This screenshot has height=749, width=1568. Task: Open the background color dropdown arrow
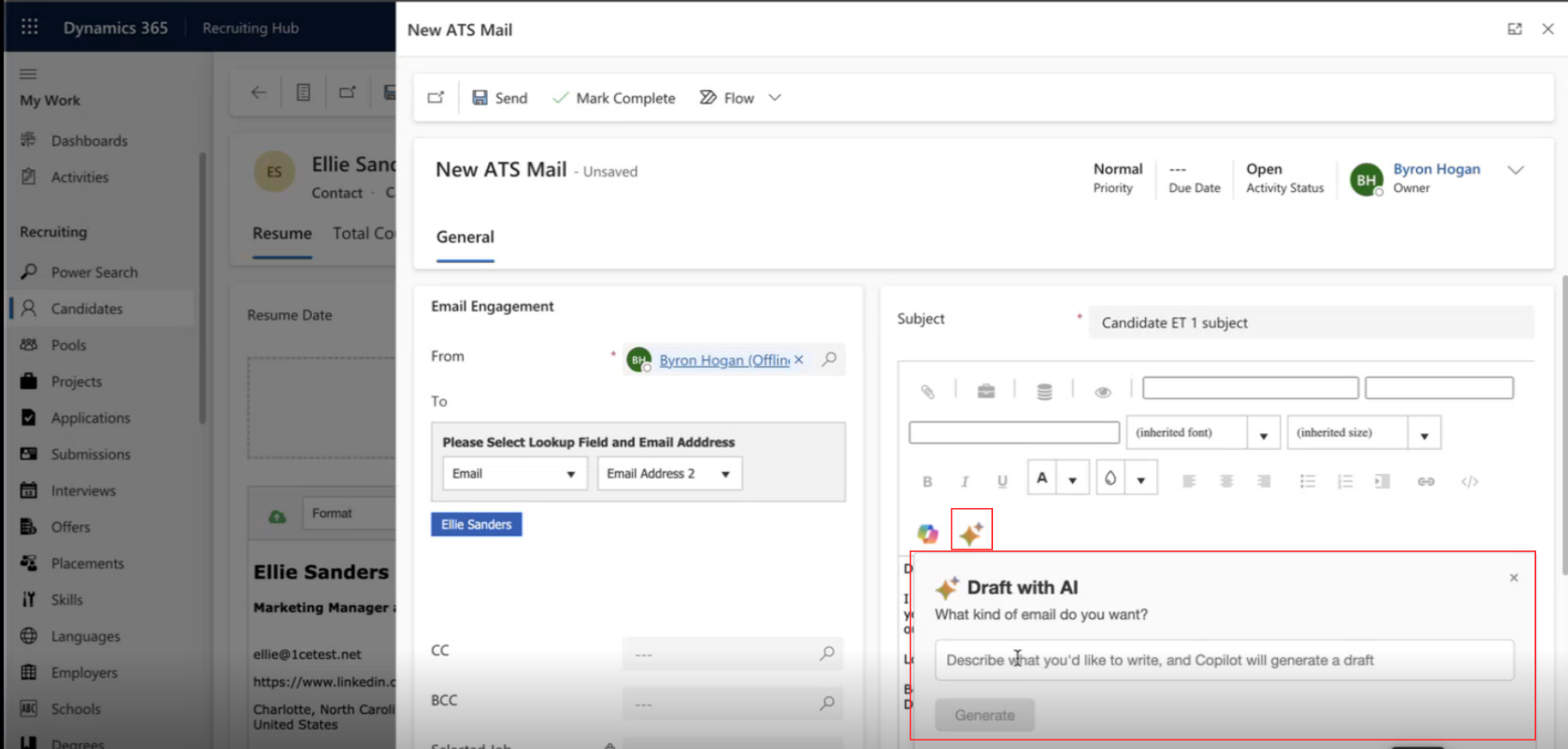(1141, 479)
